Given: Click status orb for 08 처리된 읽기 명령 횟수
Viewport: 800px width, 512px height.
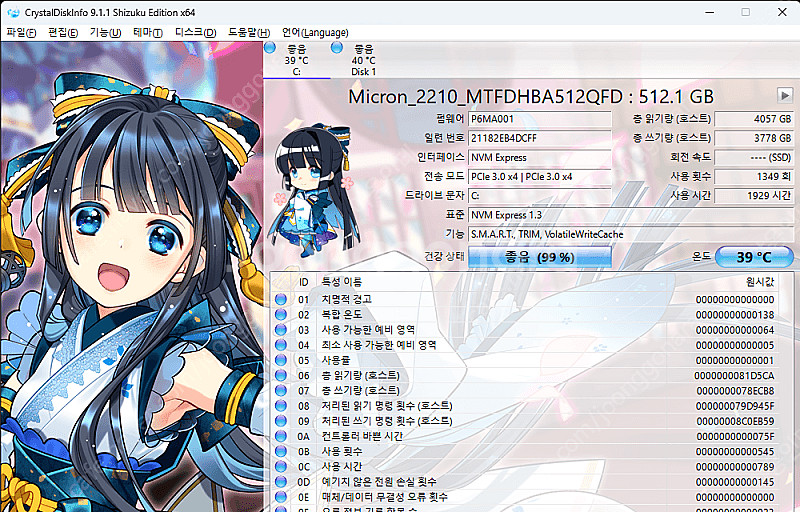Looking at the screenshot, I should pyautogui.click(x=281, y=406).
